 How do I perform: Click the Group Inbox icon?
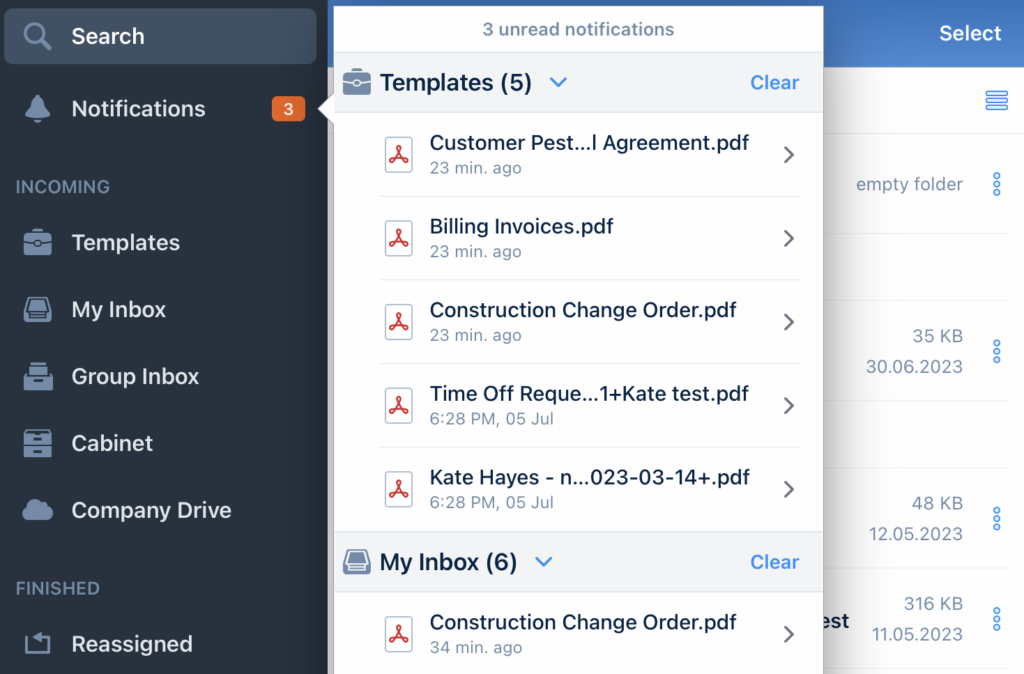coord(38,377)
